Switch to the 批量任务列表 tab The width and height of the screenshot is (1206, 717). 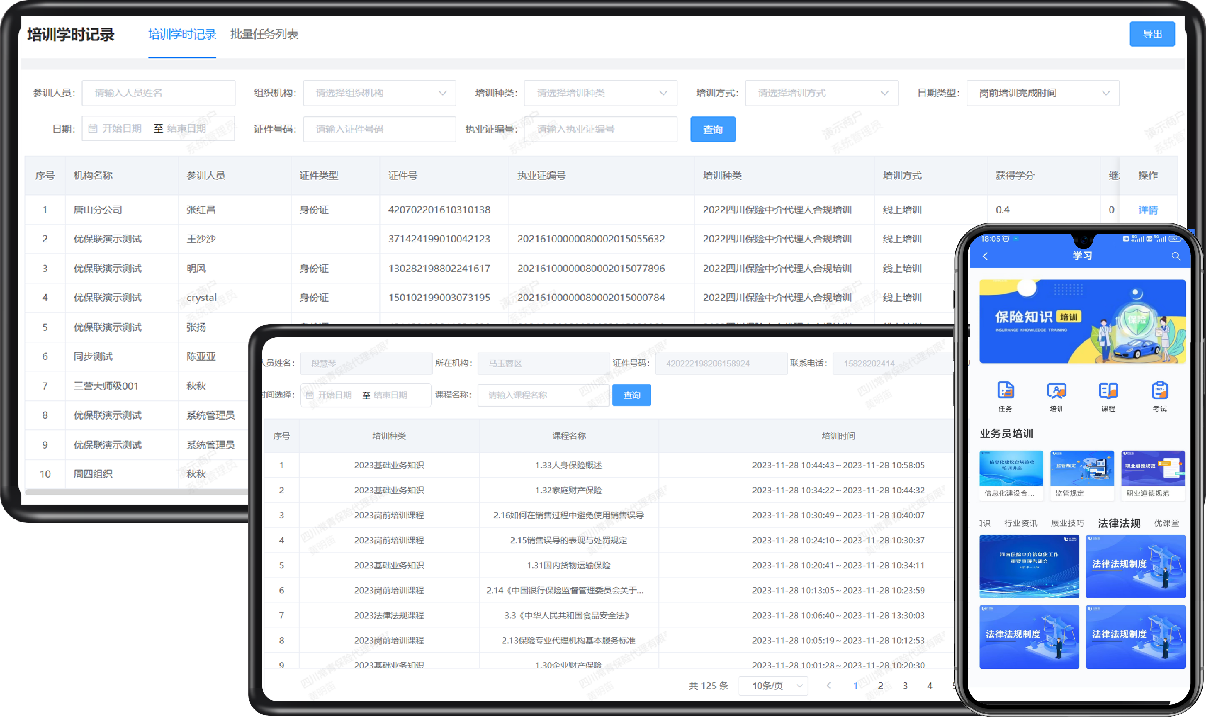pyautogui.click(x=264, y=34)
